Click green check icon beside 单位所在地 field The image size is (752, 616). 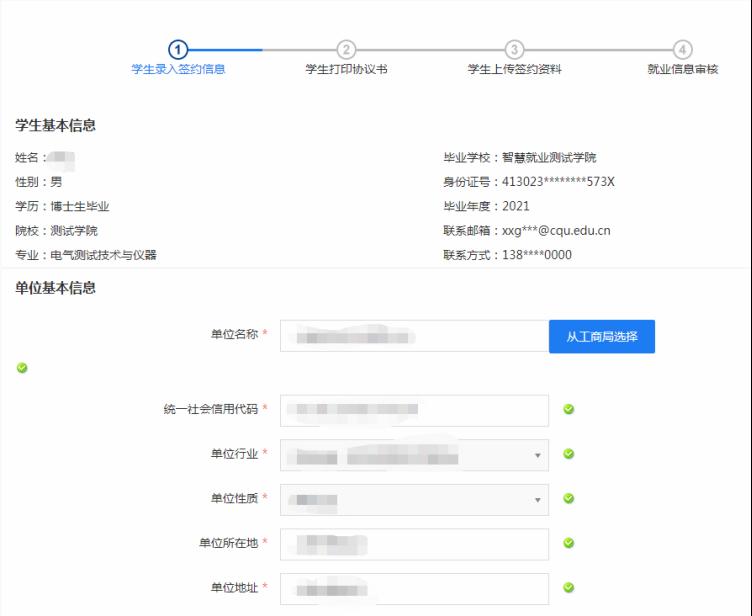(569, 543)
